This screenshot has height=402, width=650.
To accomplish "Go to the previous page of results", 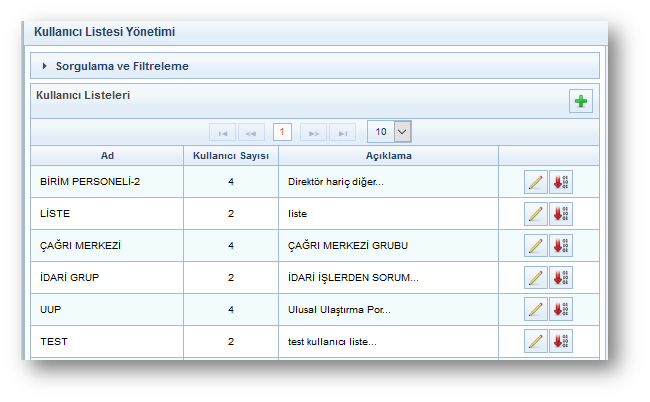I will click(x=251, y=132).
